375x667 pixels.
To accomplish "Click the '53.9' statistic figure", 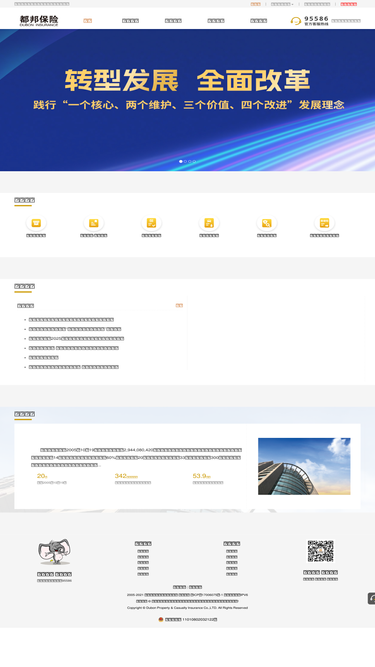I will pos(202,476).
